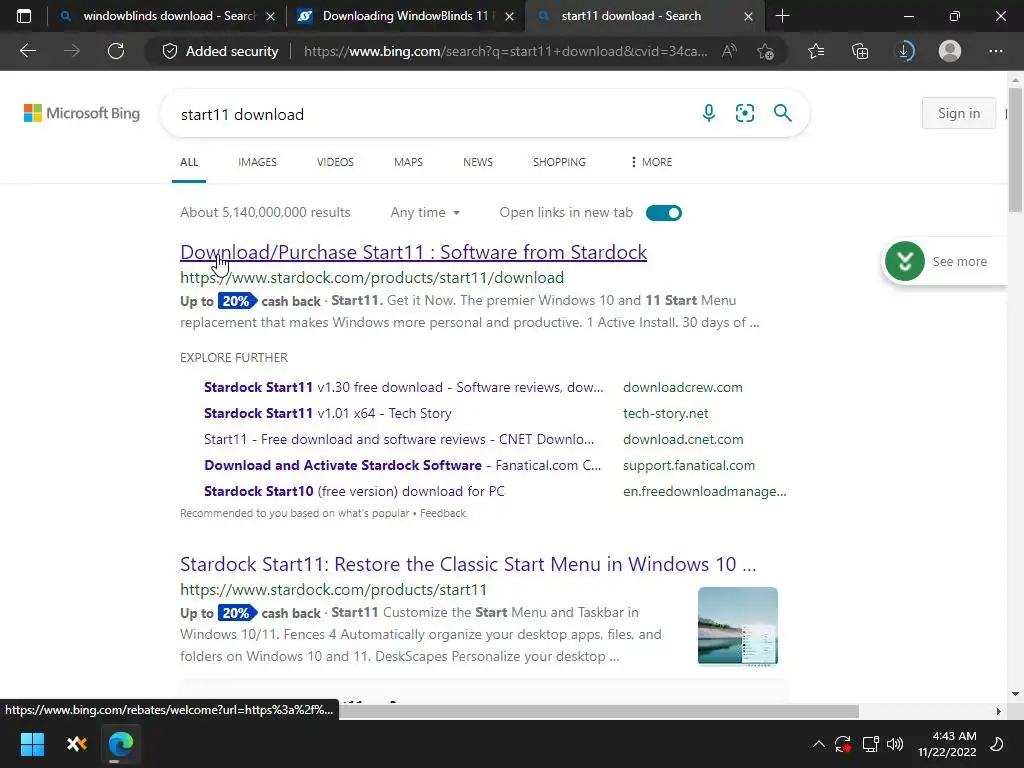Open the tab actions menu icon
This screenshot has width=1024, height=768.
click(24, 16)
